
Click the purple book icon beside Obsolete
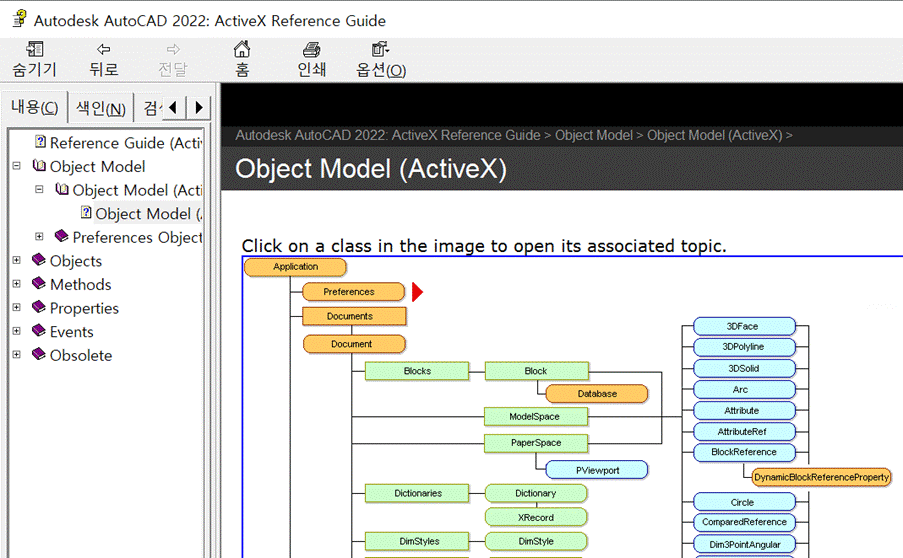pos(39,354)
